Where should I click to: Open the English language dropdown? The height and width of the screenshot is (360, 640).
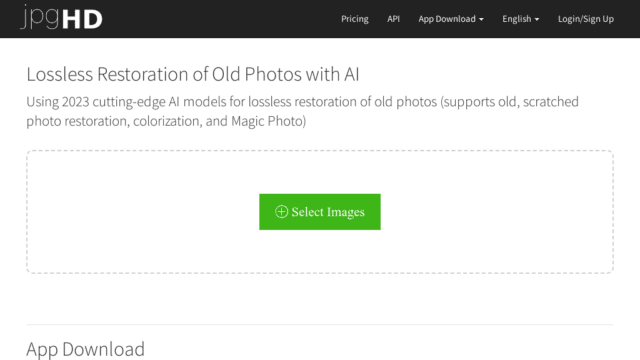520,19
